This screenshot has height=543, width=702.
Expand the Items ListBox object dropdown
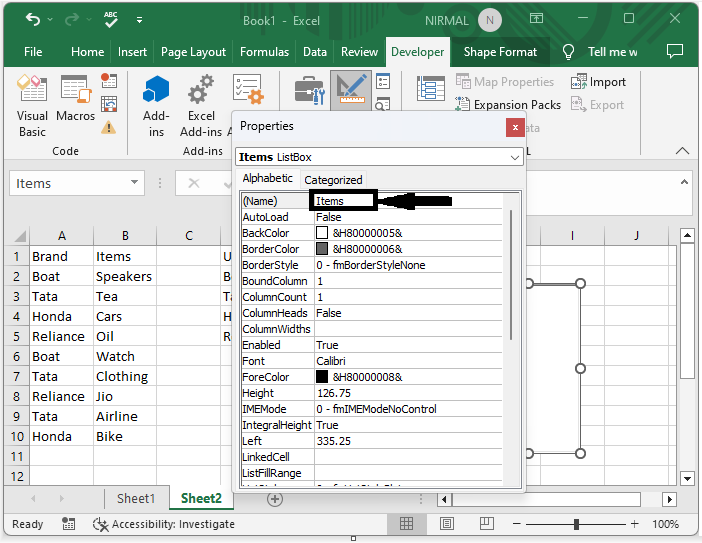[515, 158]
